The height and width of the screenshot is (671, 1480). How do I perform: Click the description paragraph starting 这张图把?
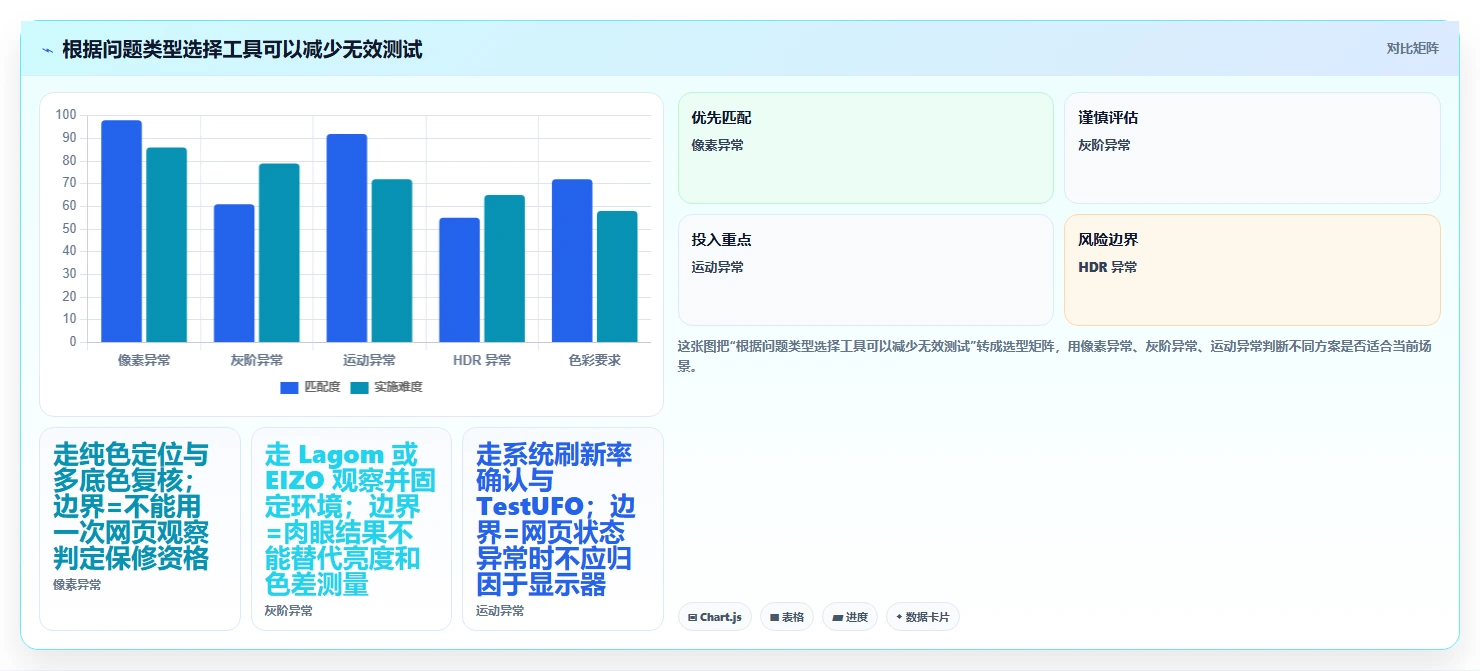[x=1059, y=356]
